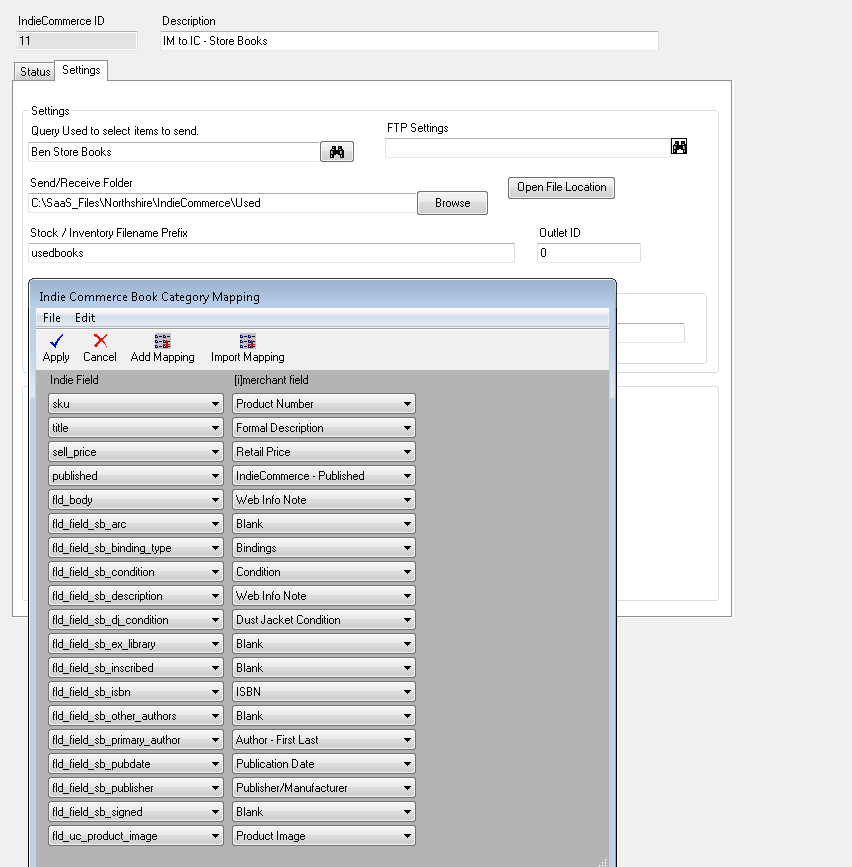Open Web Info Note dropdown beside fld_body
This screenshot has width=852, height=867.
pos(323,500)
